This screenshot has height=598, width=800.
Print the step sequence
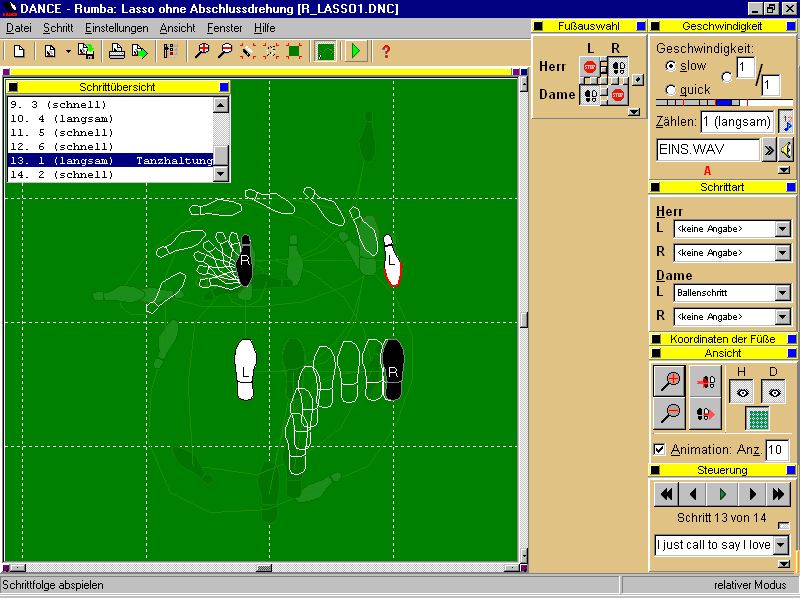pyautogui.click(x=117, y=51)
